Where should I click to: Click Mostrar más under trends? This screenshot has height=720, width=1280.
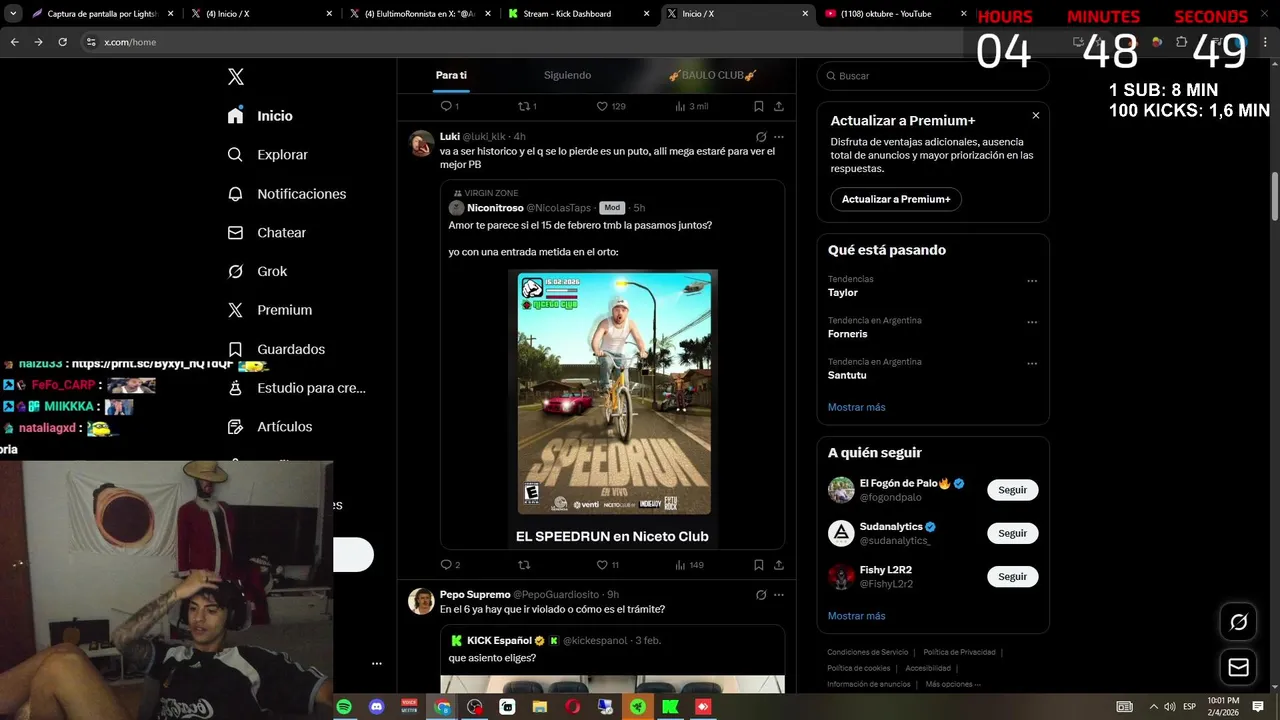856,407
